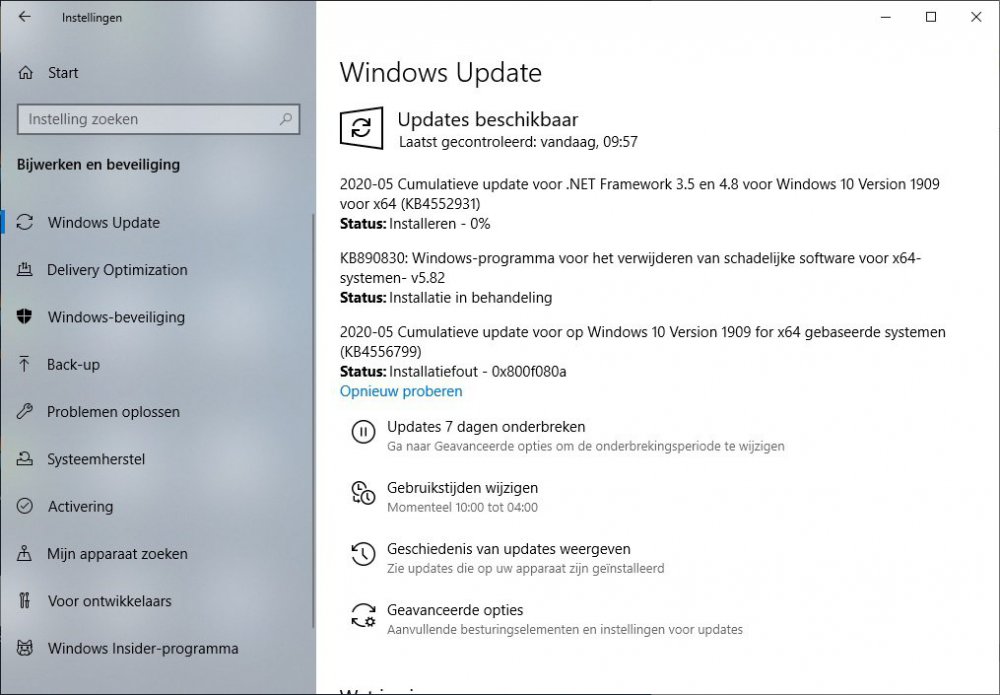
Task: Click the sidebar vertical scrollbar
Action: tap(313, 421)
